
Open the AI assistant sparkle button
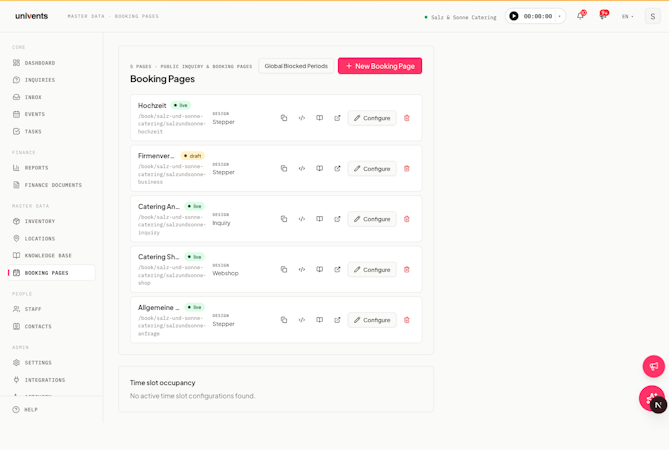651,398
